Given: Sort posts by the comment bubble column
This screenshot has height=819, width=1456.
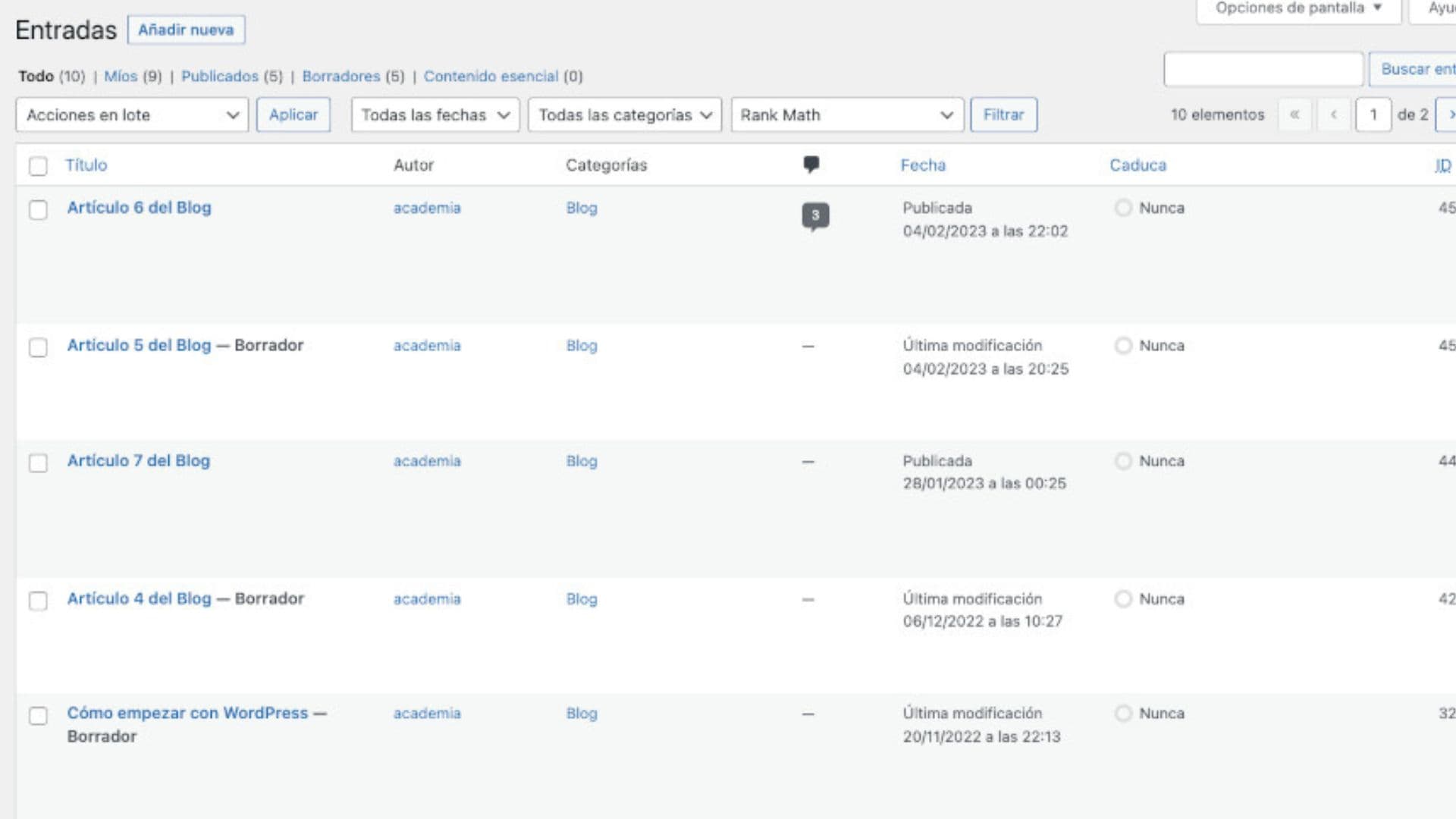Looking at the screenshot, I should 811,164.
